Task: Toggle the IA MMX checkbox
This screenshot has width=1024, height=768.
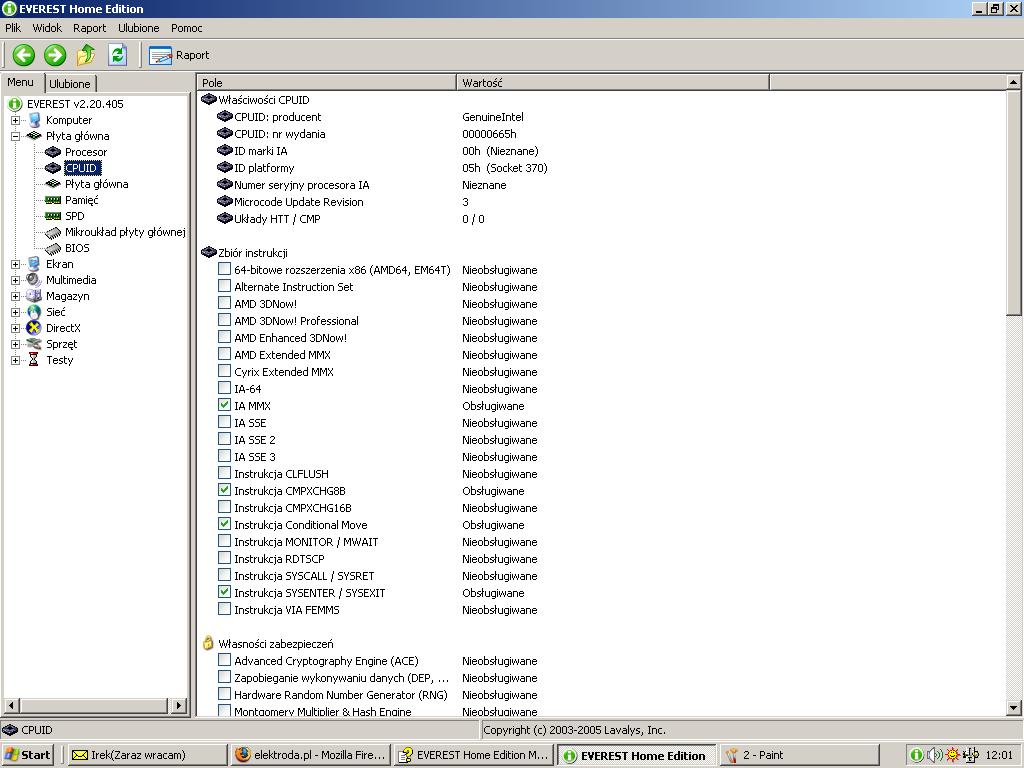Action: (x=224, y=405)
